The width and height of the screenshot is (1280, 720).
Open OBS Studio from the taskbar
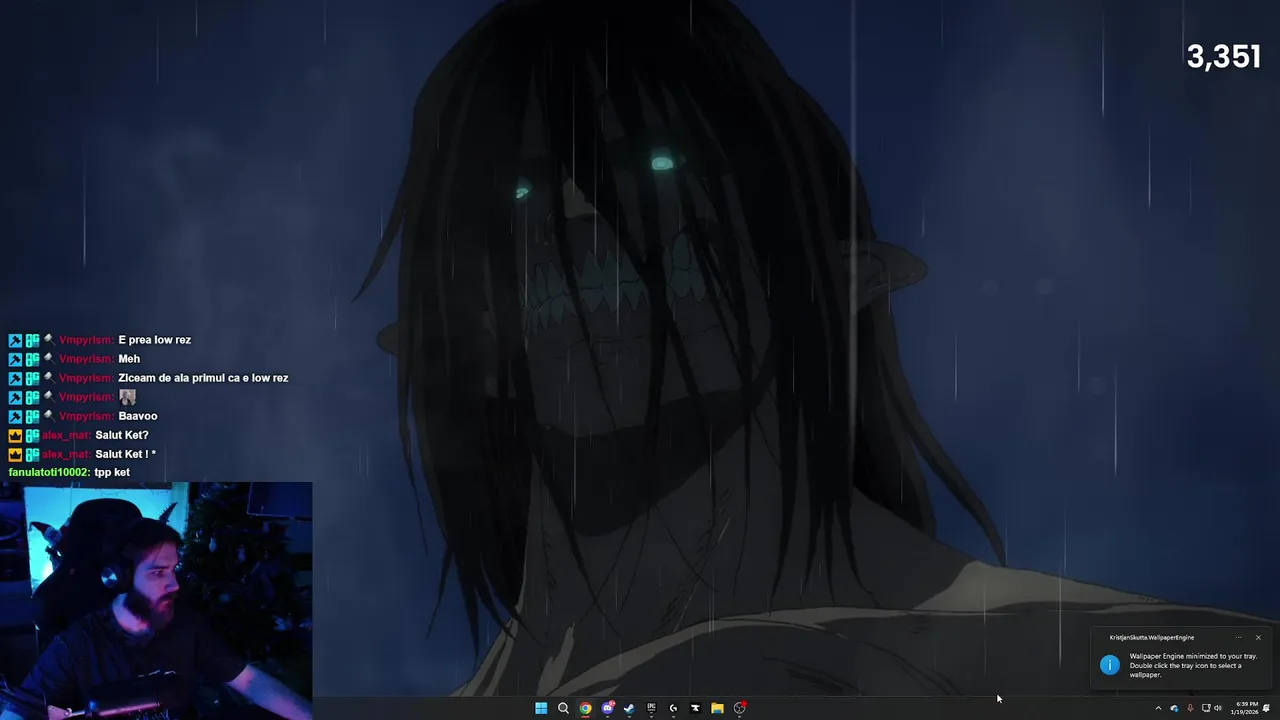coord(740,708)
